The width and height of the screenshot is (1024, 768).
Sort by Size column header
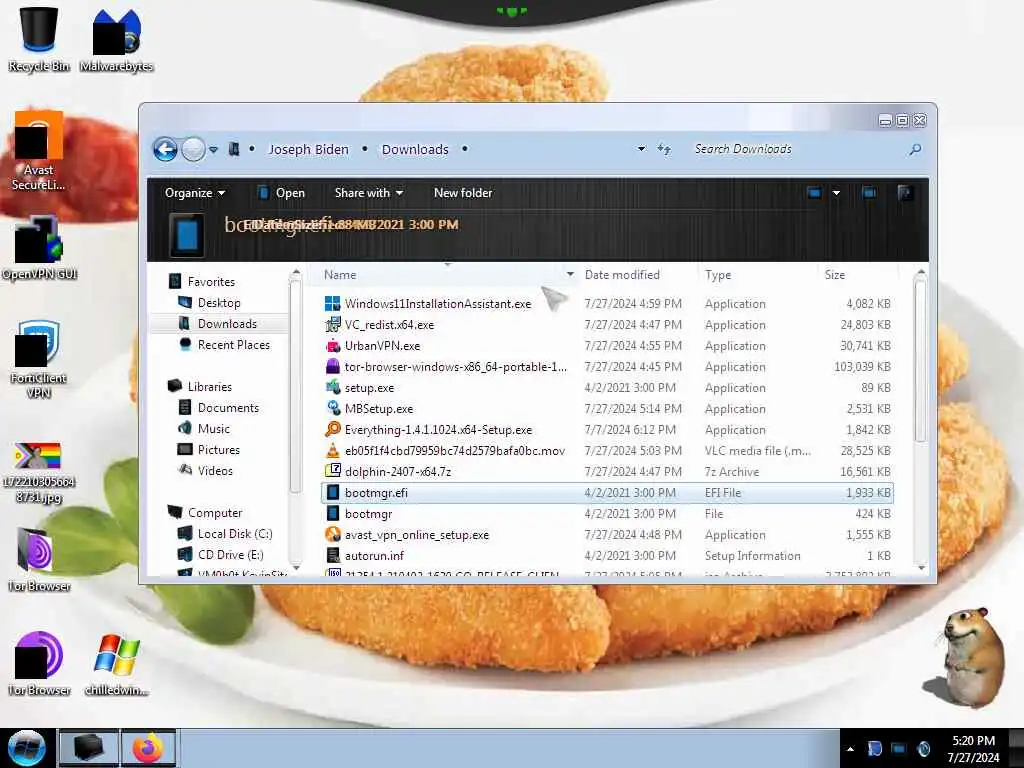point(835,275)
